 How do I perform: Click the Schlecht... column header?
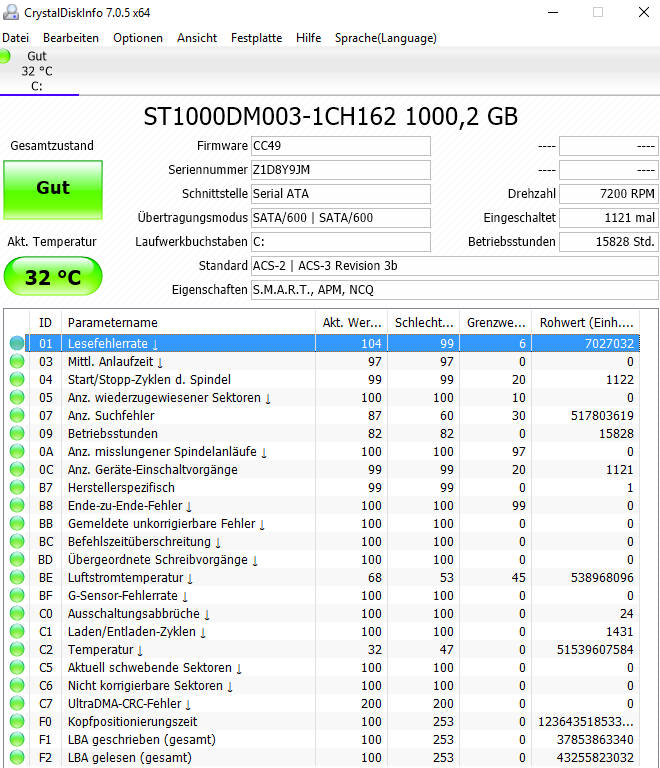424,322
